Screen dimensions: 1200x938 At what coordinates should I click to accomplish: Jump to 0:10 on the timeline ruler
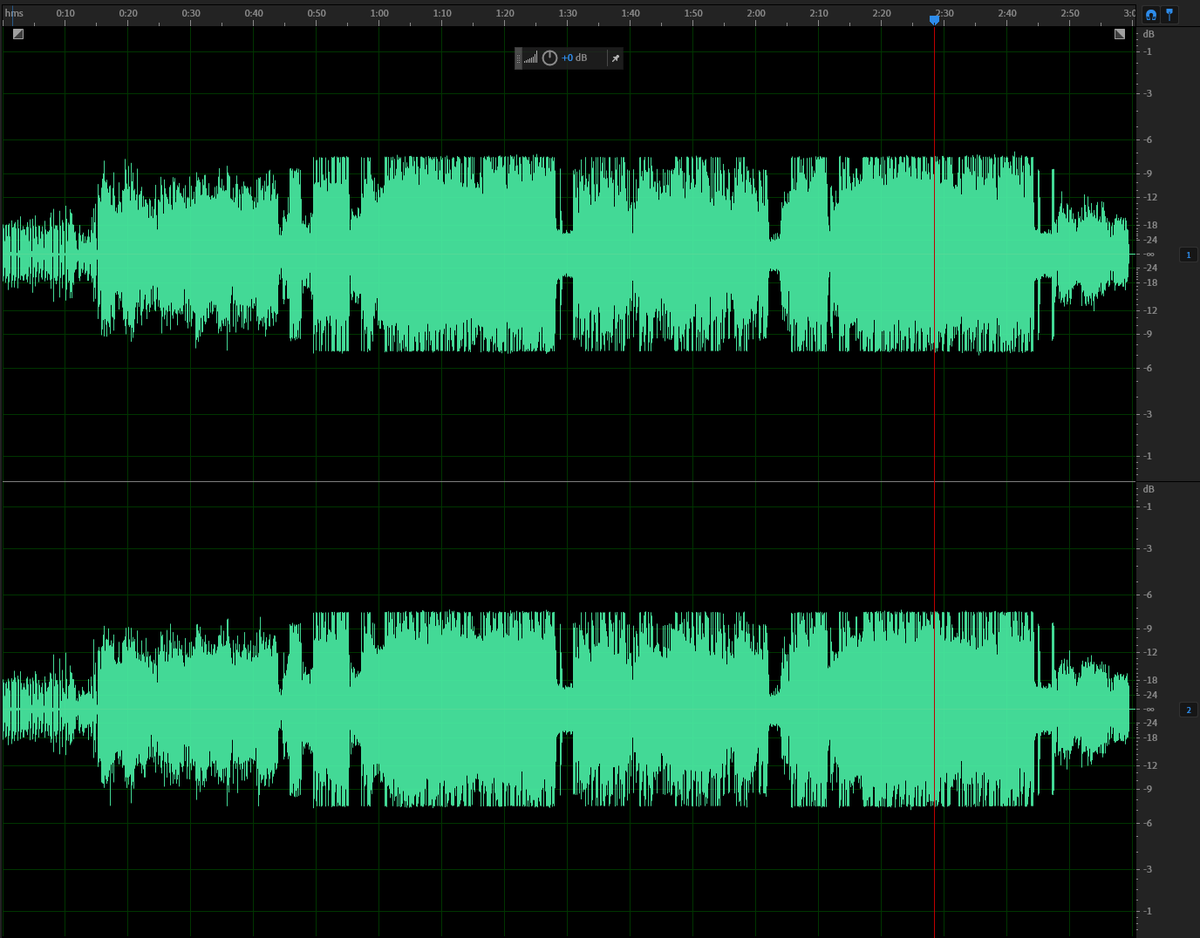point(66,13)
